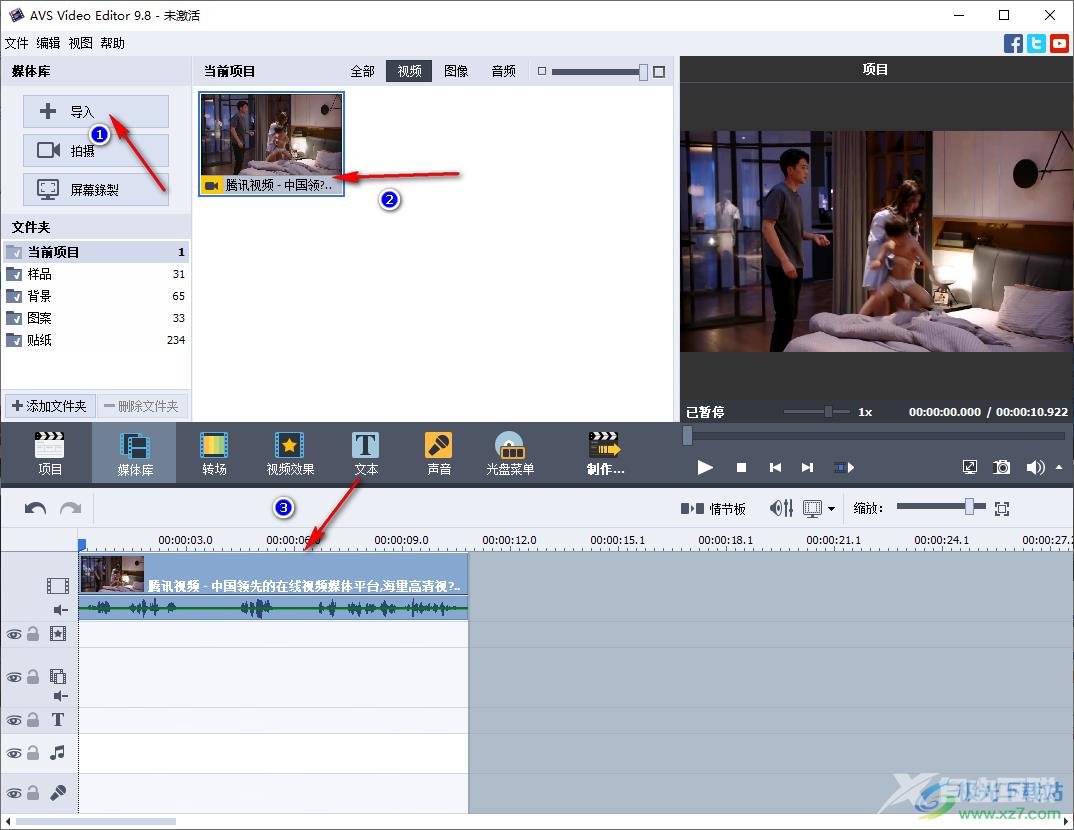Lock the video effects track

(33, 634)
